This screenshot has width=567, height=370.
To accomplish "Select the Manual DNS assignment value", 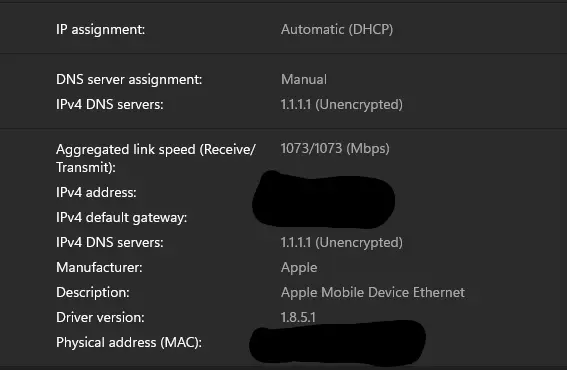I will (x=304, y=80).
